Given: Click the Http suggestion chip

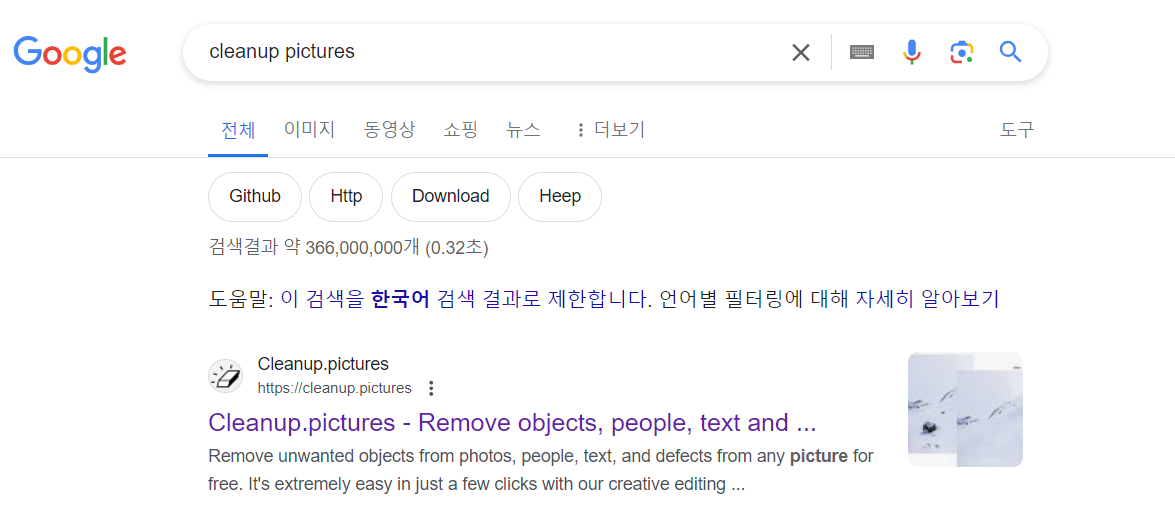Looking at the screenshot, I should pyautogui.click(x=346, y=197).
